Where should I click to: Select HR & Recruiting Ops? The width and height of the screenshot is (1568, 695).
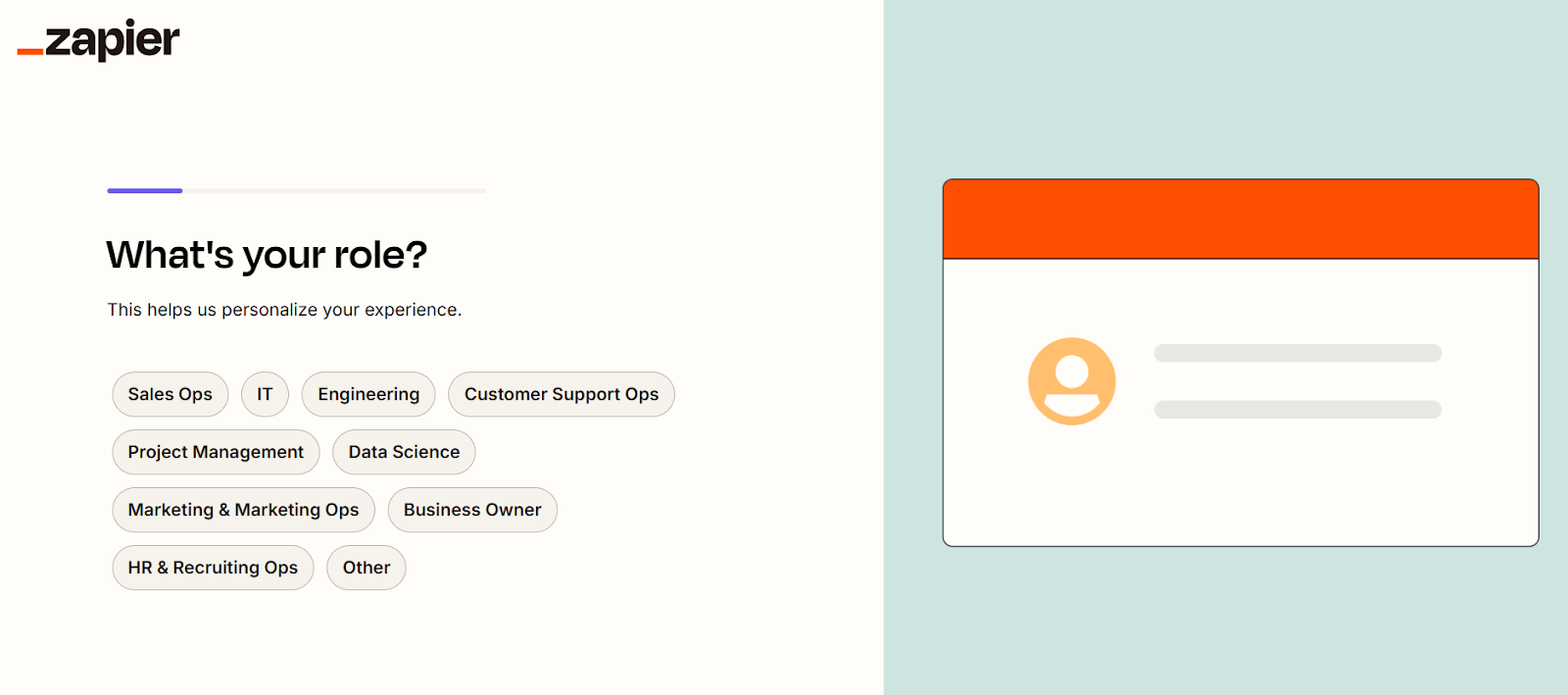(x=213, y=568)
